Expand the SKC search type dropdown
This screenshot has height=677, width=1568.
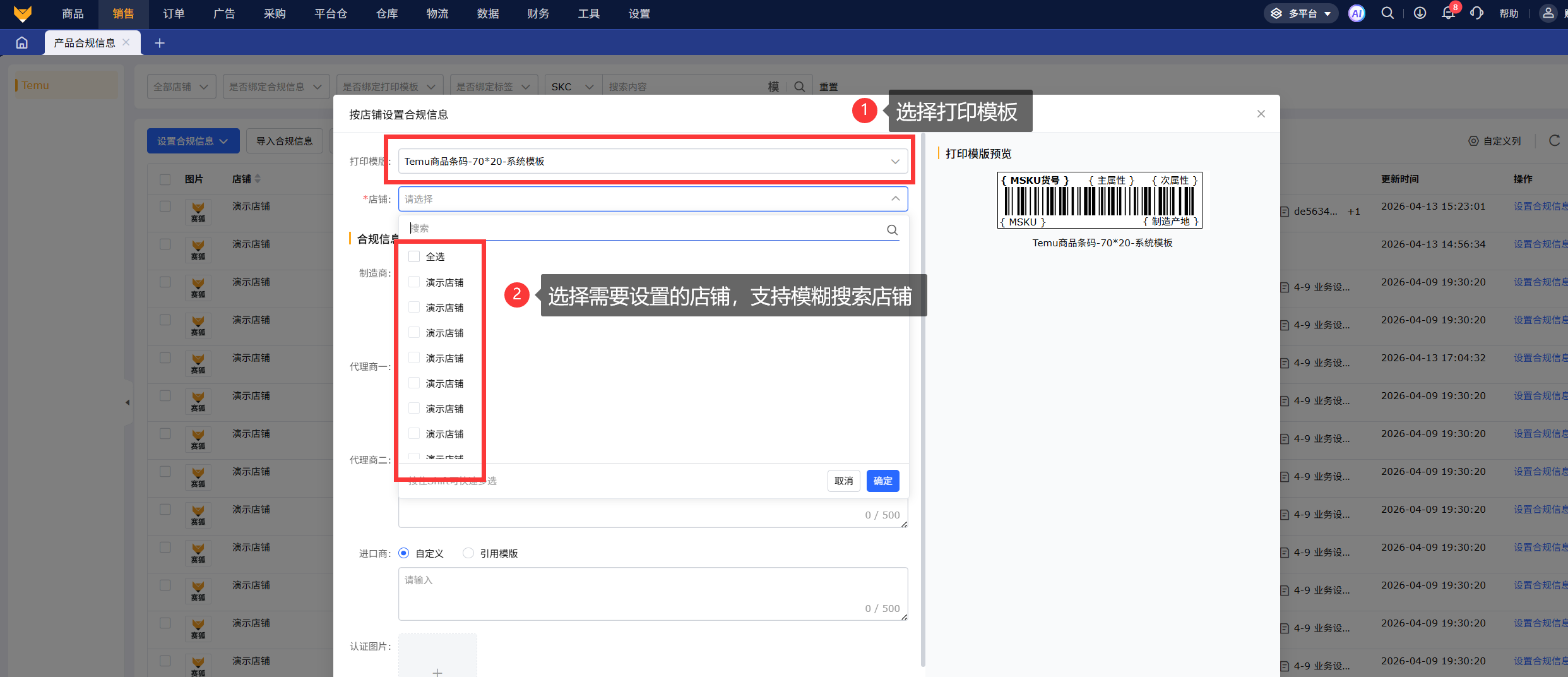[573, 87]
